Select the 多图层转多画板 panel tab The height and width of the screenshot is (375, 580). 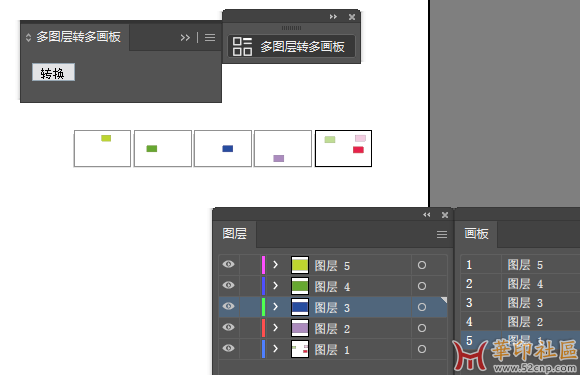(75, 37)
